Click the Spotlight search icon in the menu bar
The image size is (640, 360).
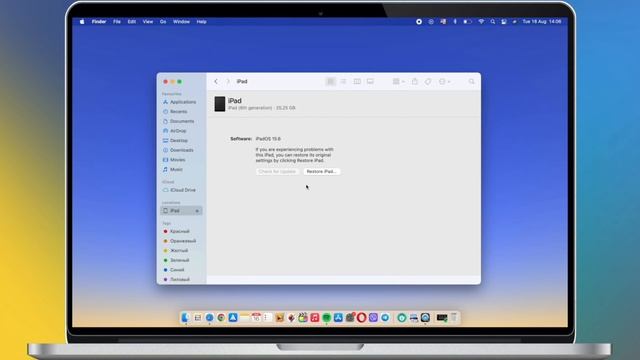tap(493, 22)
